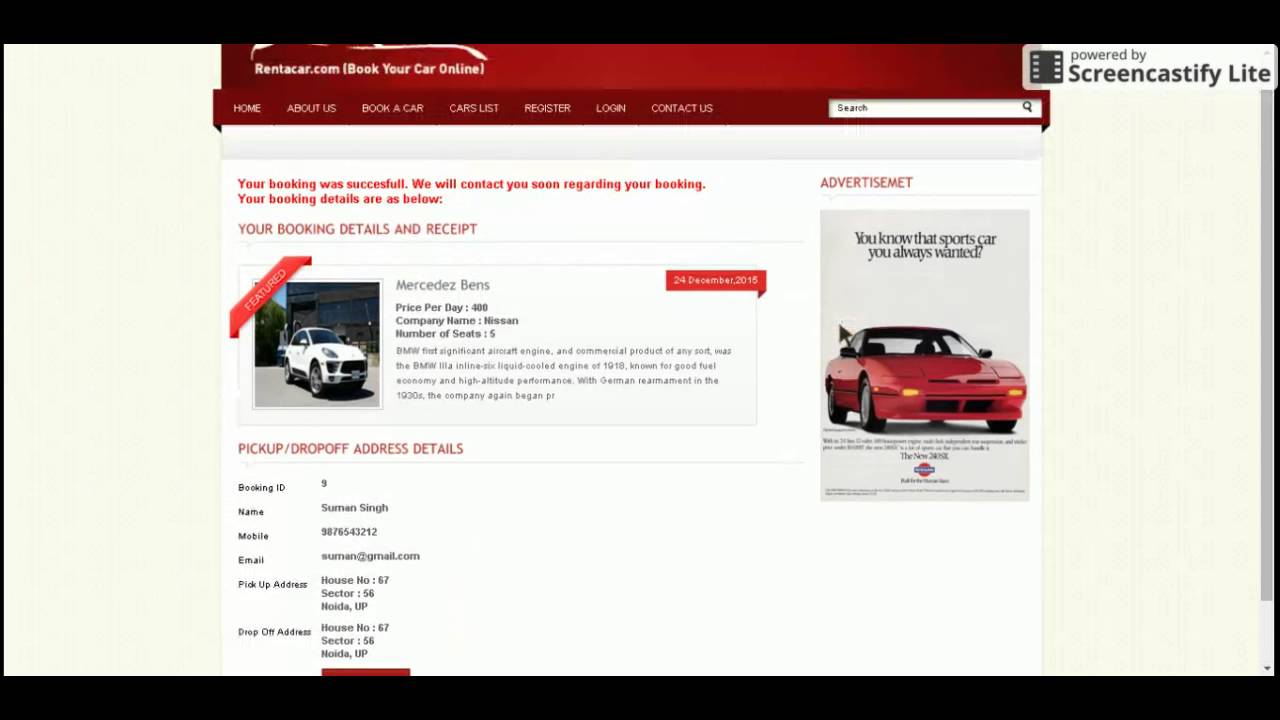Image resolution: width=1280 pixels, height=720 pixels.
Task: Click the Price Per Day : 400 text
Action: (x=441, y=308)
